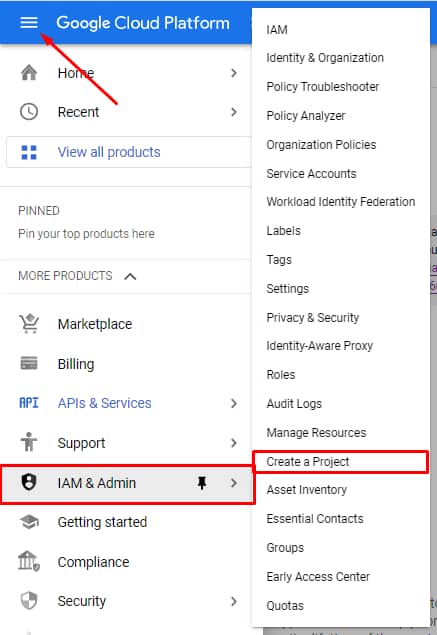Image resolution: width=437 pixels, height=635 pixels.
Task: Open the hamburger navigation menu
Action: tap(29, 23)
